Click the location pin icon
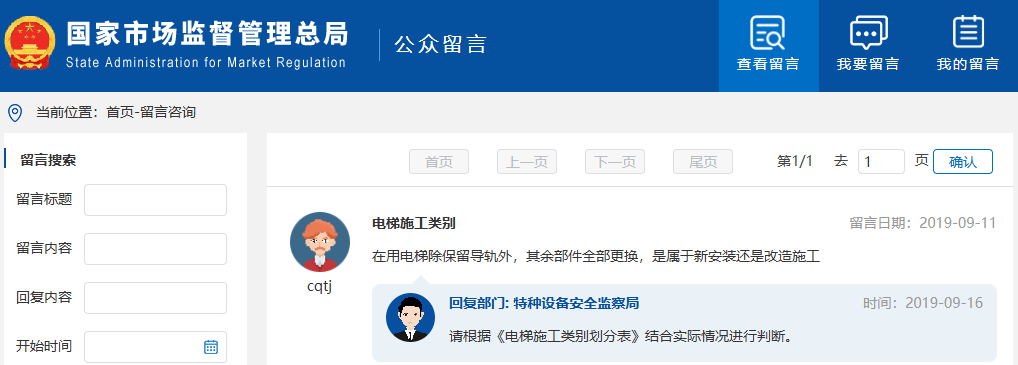This screenshot has height=365, width=1018. click(15, 113)
